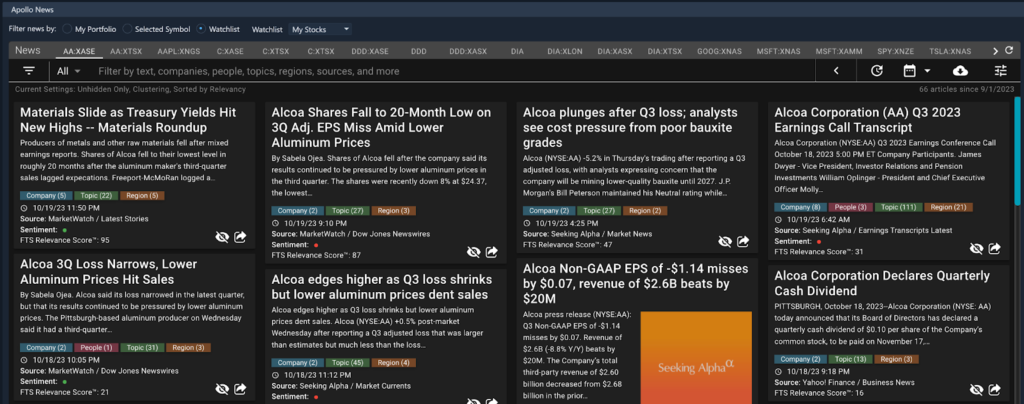Click Topic (45) tag on Alcoa edges higher card
The image size is (1024, 404).
pyautogui.click(x=347, y=362)
